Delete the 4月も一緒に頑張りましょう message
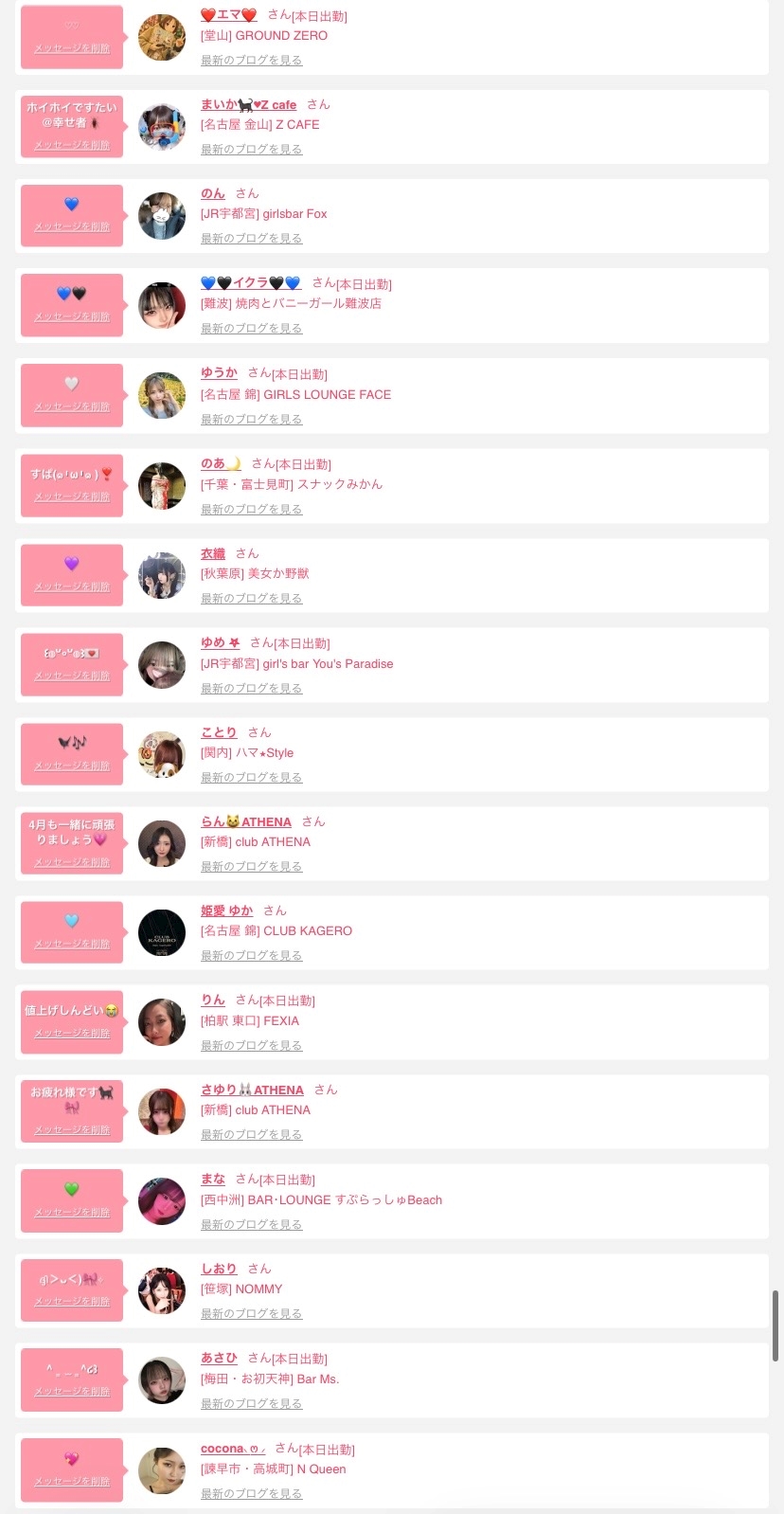 pos(72,862)
